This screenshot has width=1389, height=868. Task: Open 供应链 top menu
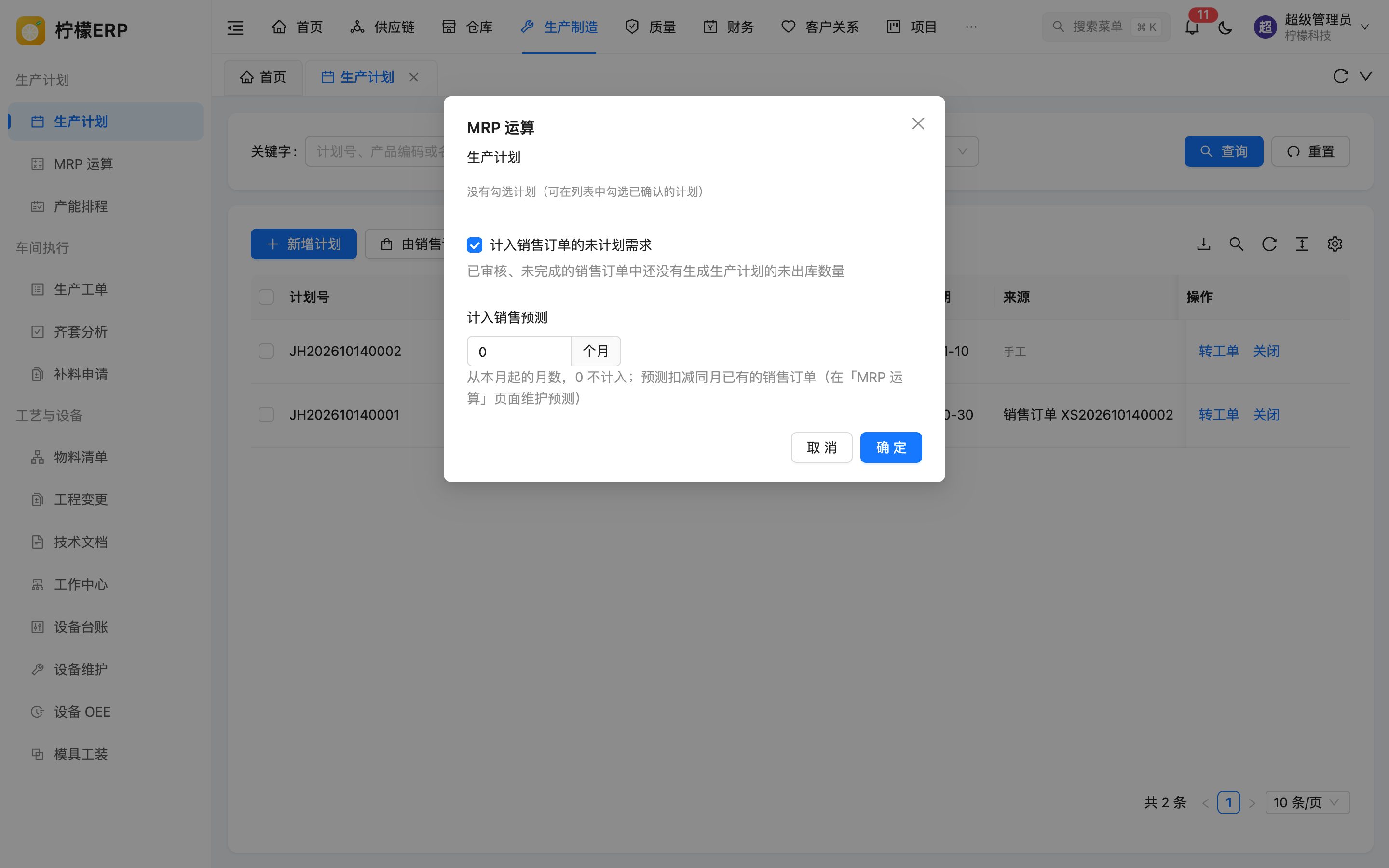click(382, 27)
